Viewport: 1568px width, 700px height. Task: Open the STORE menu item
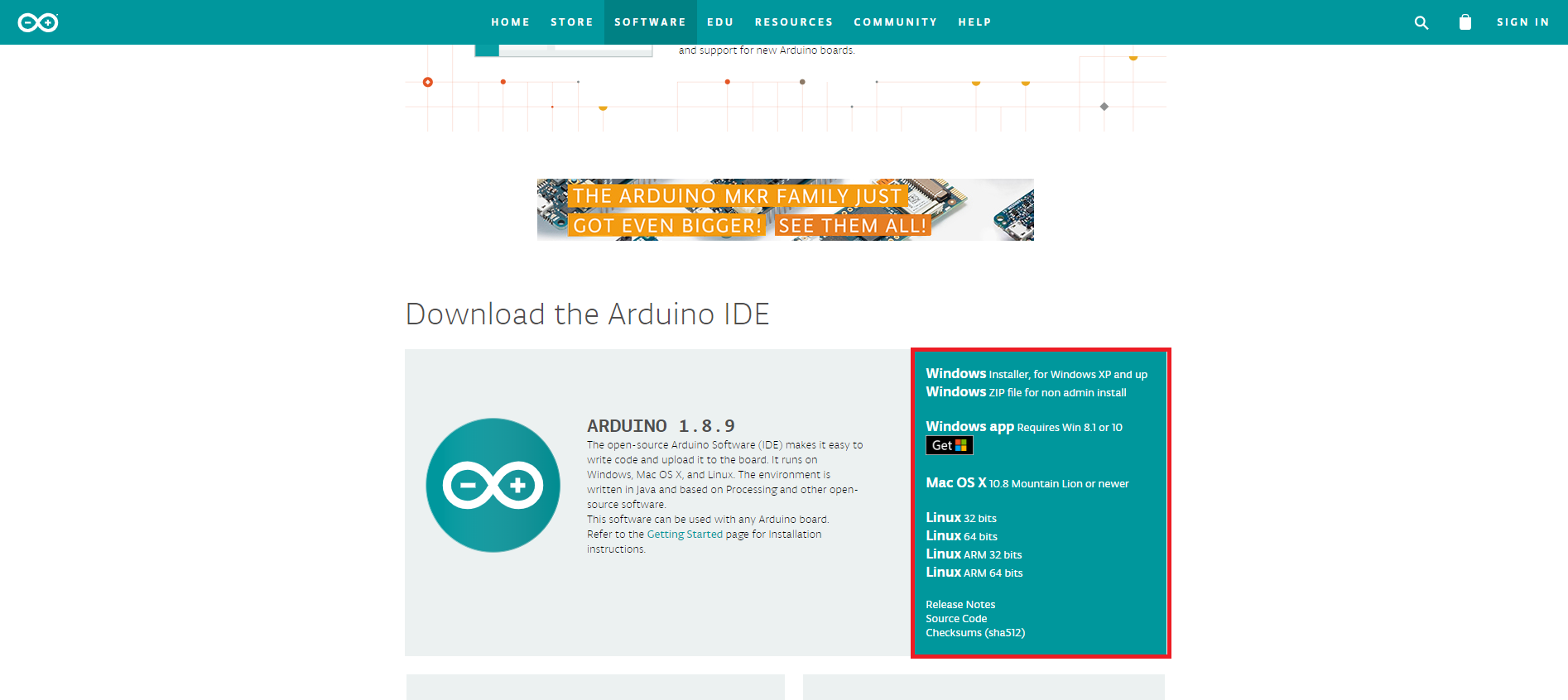pyautogui.click(x=572, y=22)
